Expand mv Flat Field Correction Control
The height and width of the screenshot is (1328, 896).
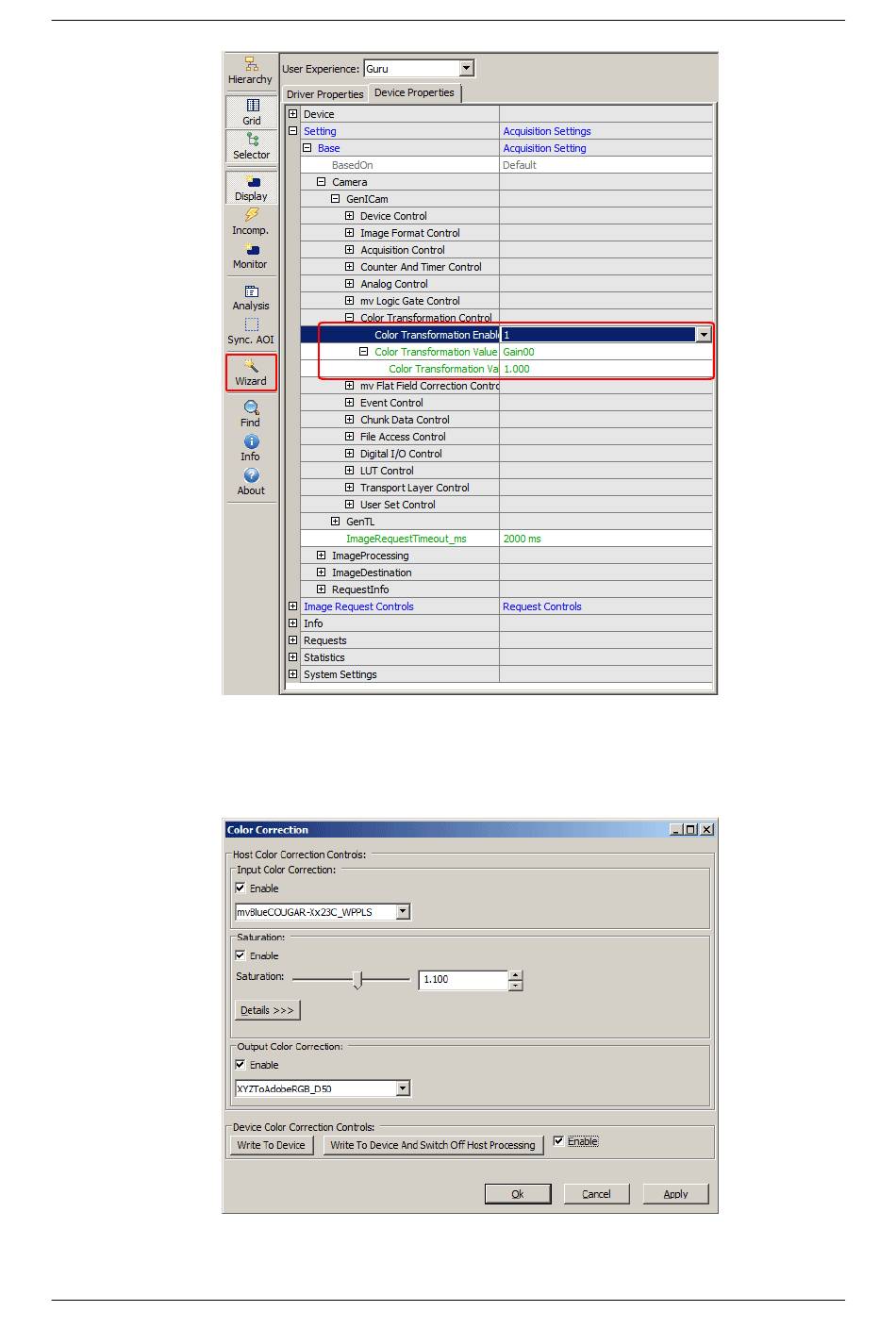click(x=349, y=386)
